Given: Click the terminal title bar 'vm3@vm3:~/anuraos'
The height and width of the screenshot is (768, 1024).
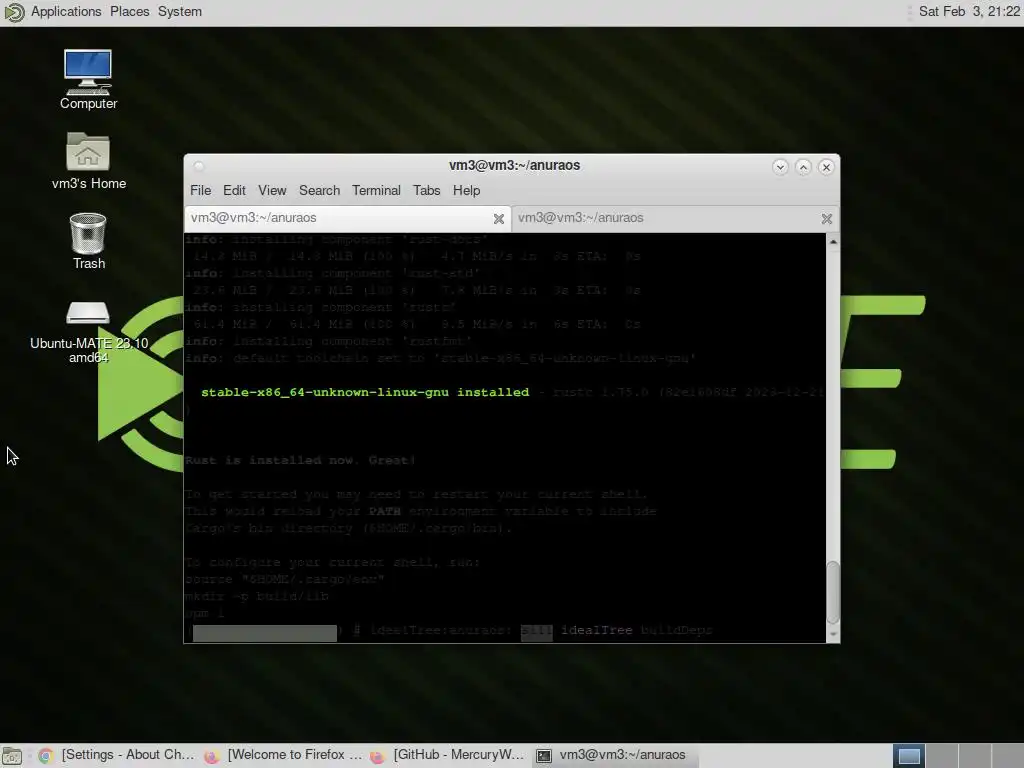Looking at the screenshot, I should 514,165.
